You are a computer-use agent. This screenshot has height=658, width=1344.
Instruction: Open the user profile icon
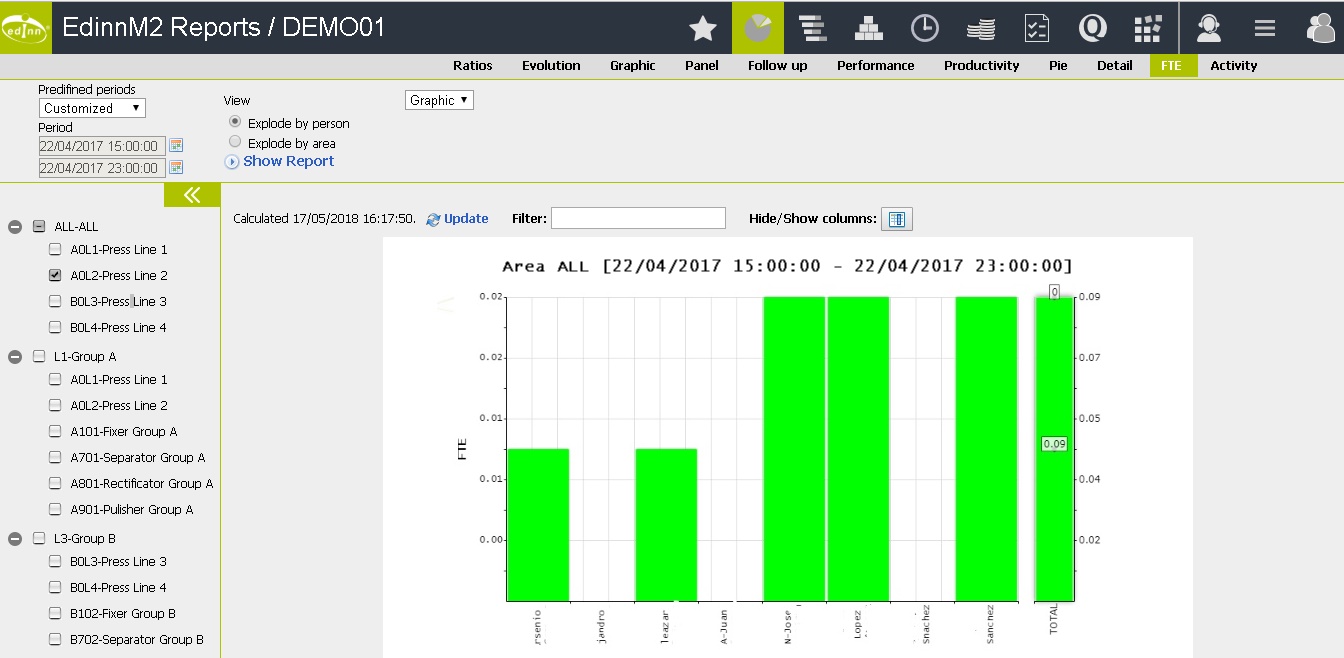[x=1321, y=28]
